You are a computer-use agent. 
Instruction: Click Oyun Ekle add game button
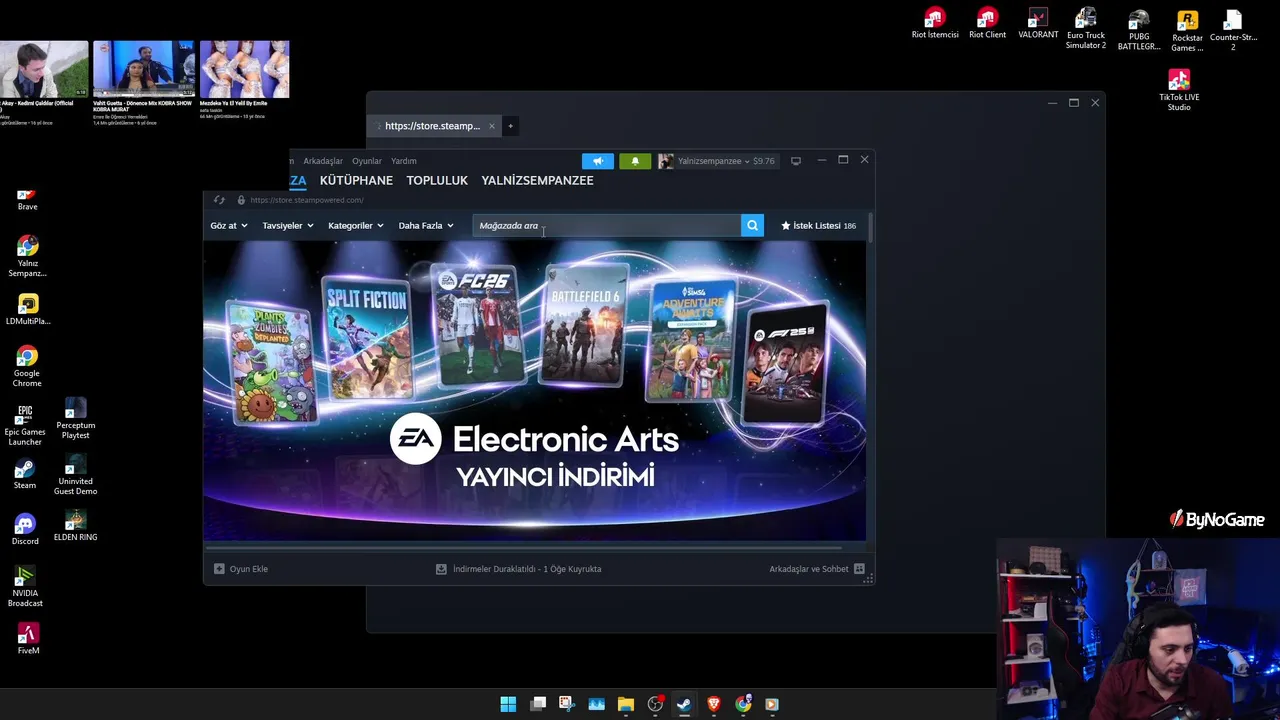pyautogui.click(x=241, y=569)
